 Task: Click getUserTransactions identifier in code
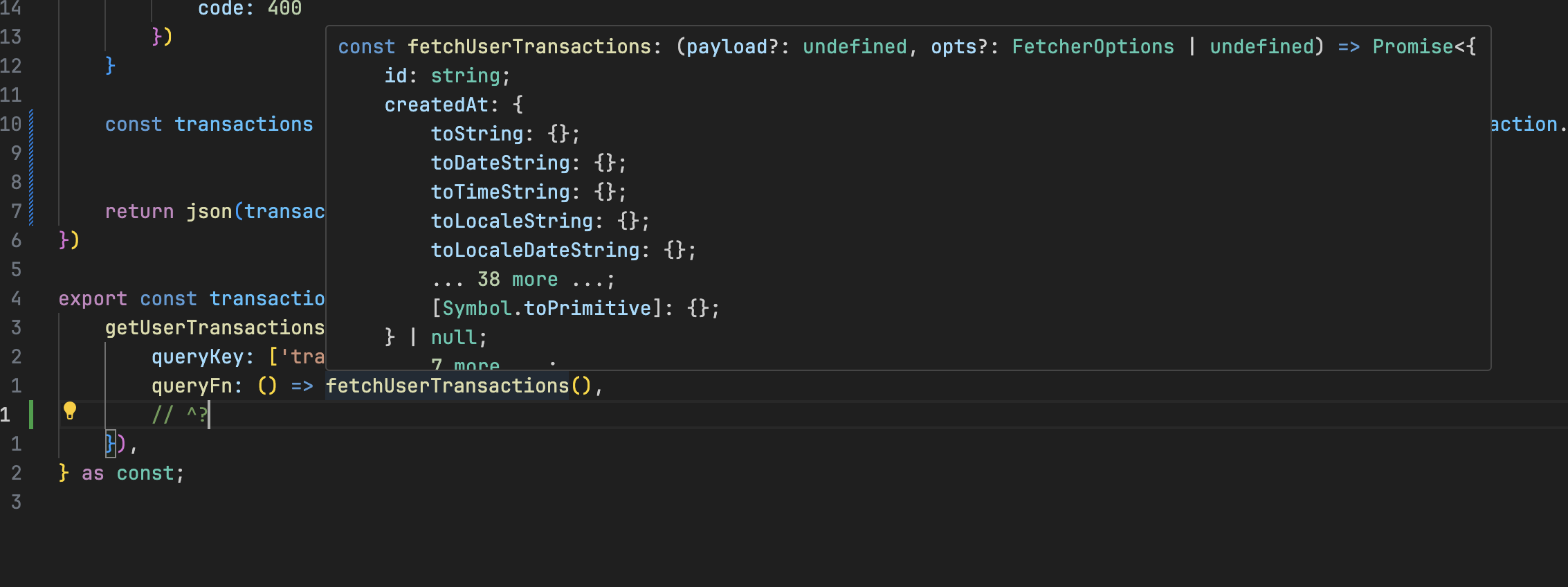pos(215,328)
